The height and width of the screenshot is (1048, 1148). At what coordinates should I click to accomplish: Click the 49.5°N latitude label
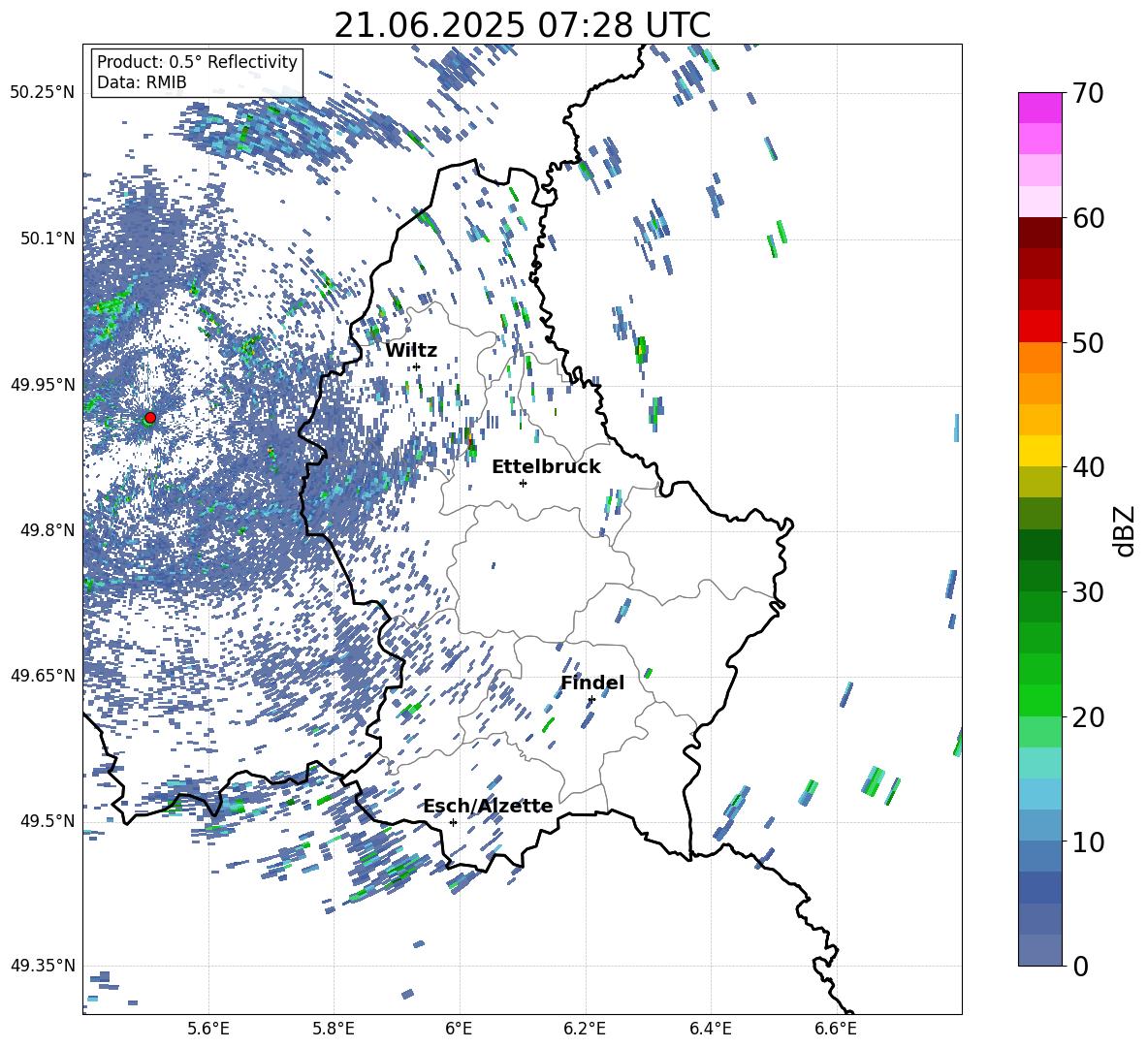click(47, 820)
